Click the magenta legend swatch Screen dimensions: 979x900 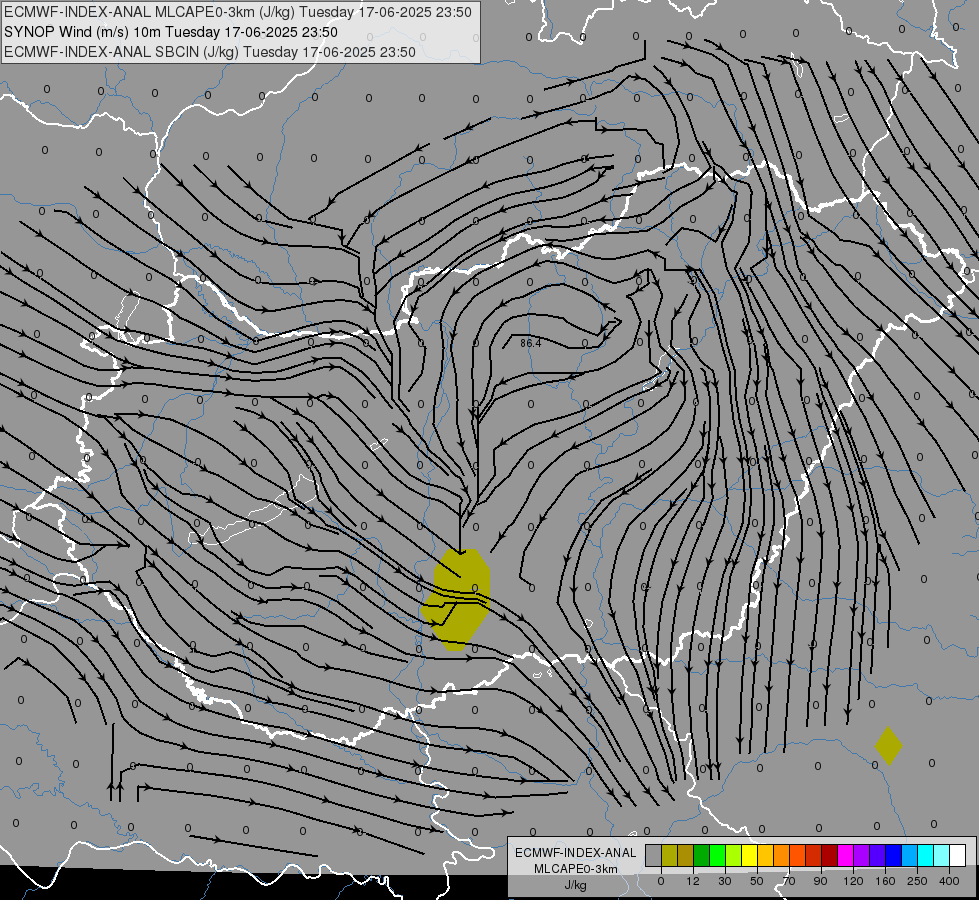[845, 855]
